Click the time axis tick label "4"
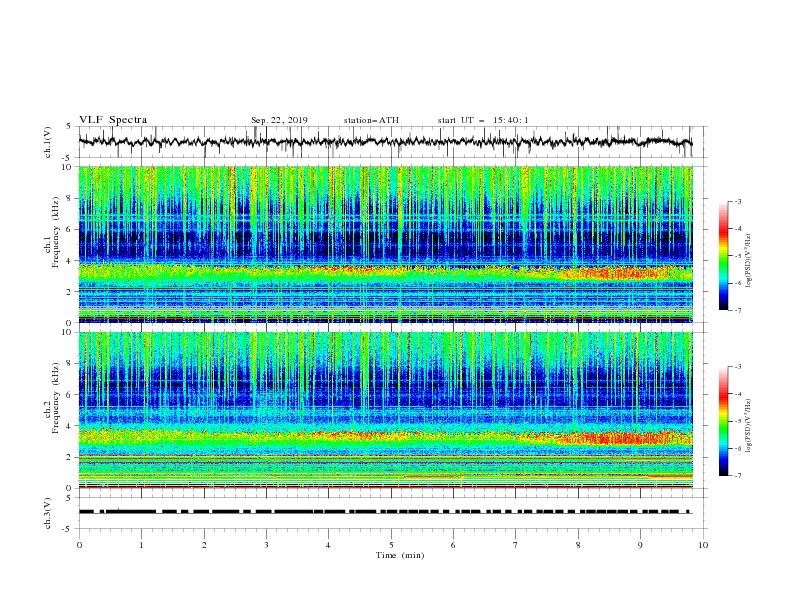The height and width of the screenshot is (612, 792). (x=328, y=545)
